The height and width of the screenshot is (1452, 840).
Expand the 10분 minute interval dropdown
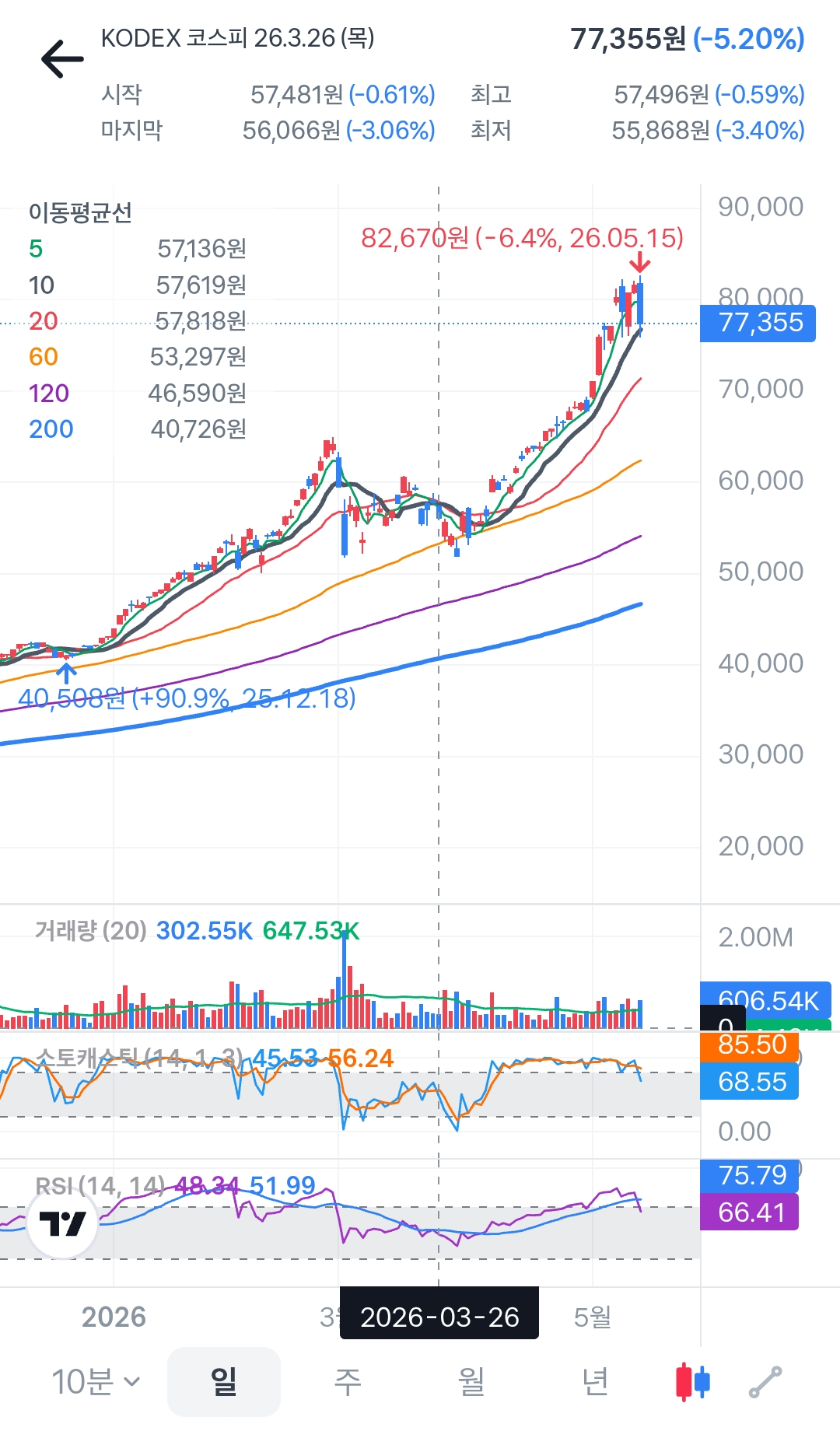pos(96,1382)
